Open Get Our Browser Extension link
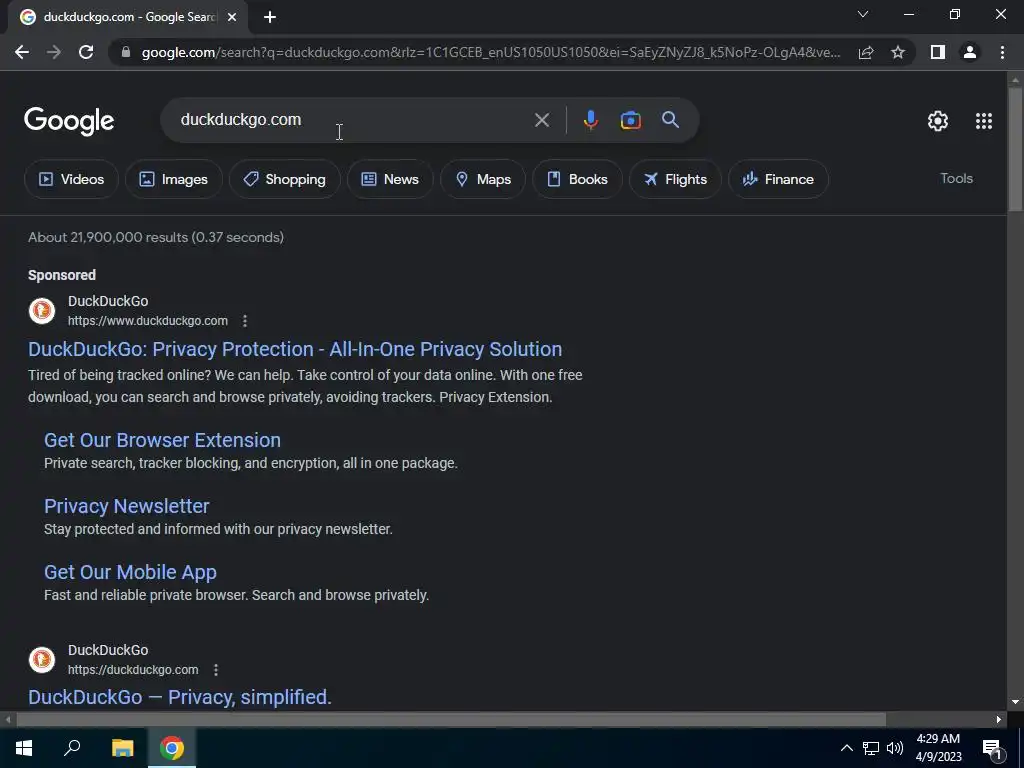1024x768 pixels. click(162, 440)
